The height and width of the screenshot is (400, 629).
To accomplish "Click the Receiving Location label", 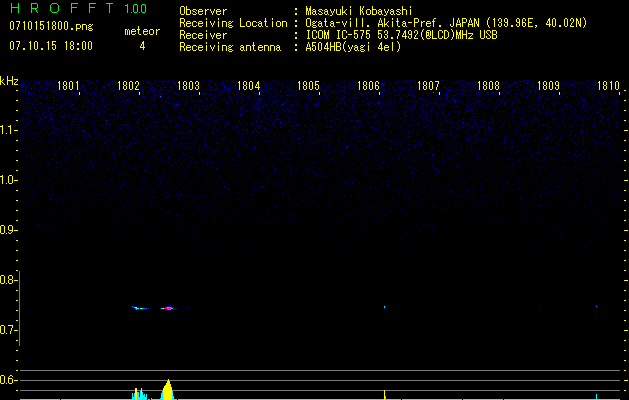I will [x=233, y=23].
